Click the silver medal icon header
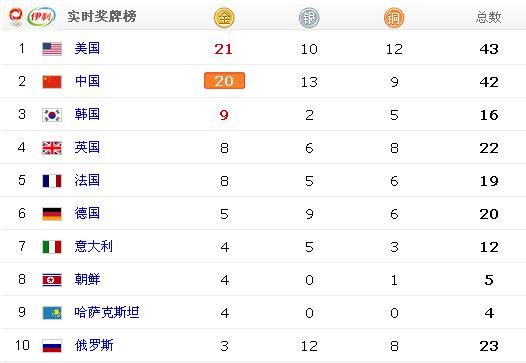The height and width of the screenshot is (363, 526). [x=309, y=17]
